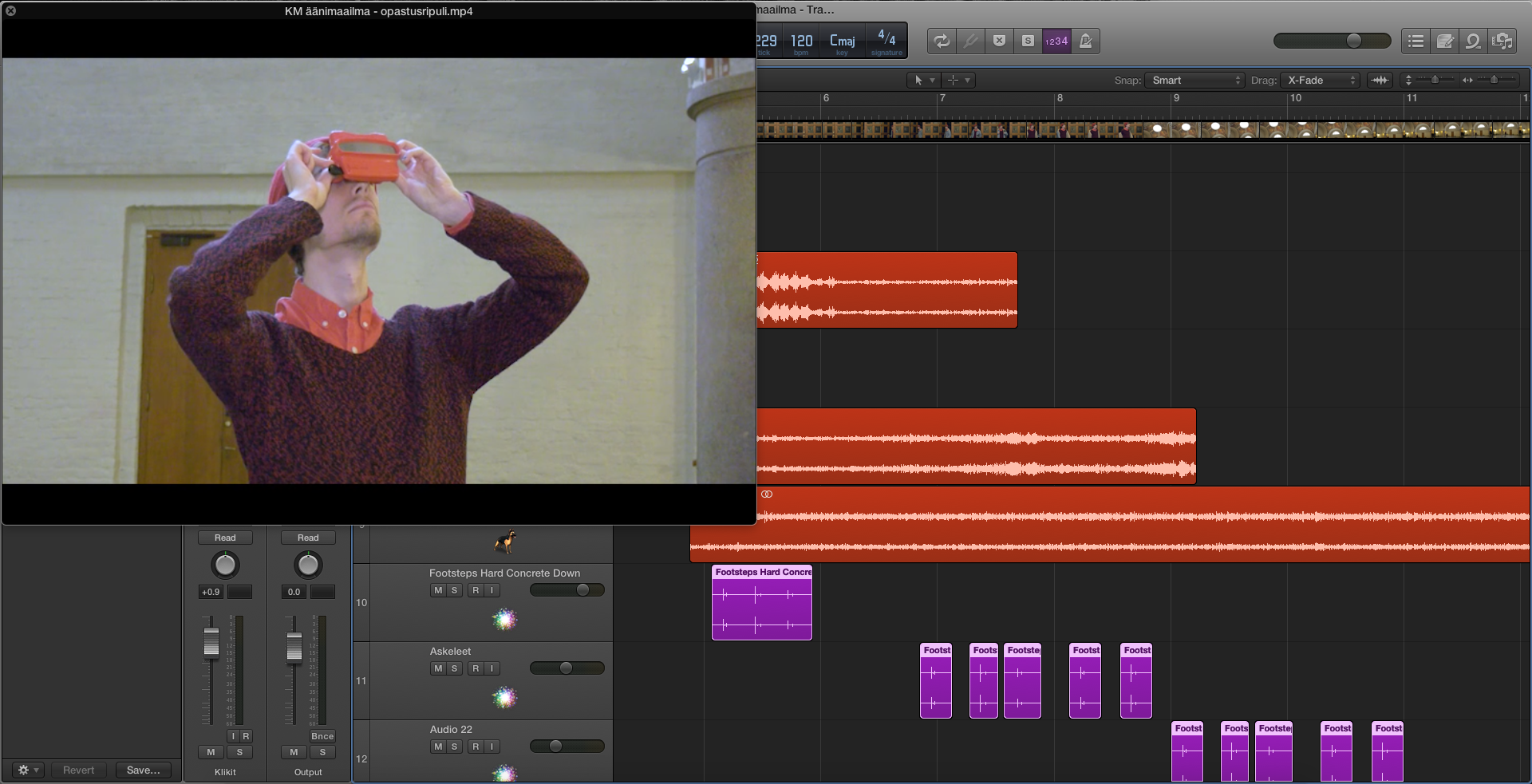Open the Snap mode dropdown
This screenshot has height=784, width=1532.
coord(1194,80)
